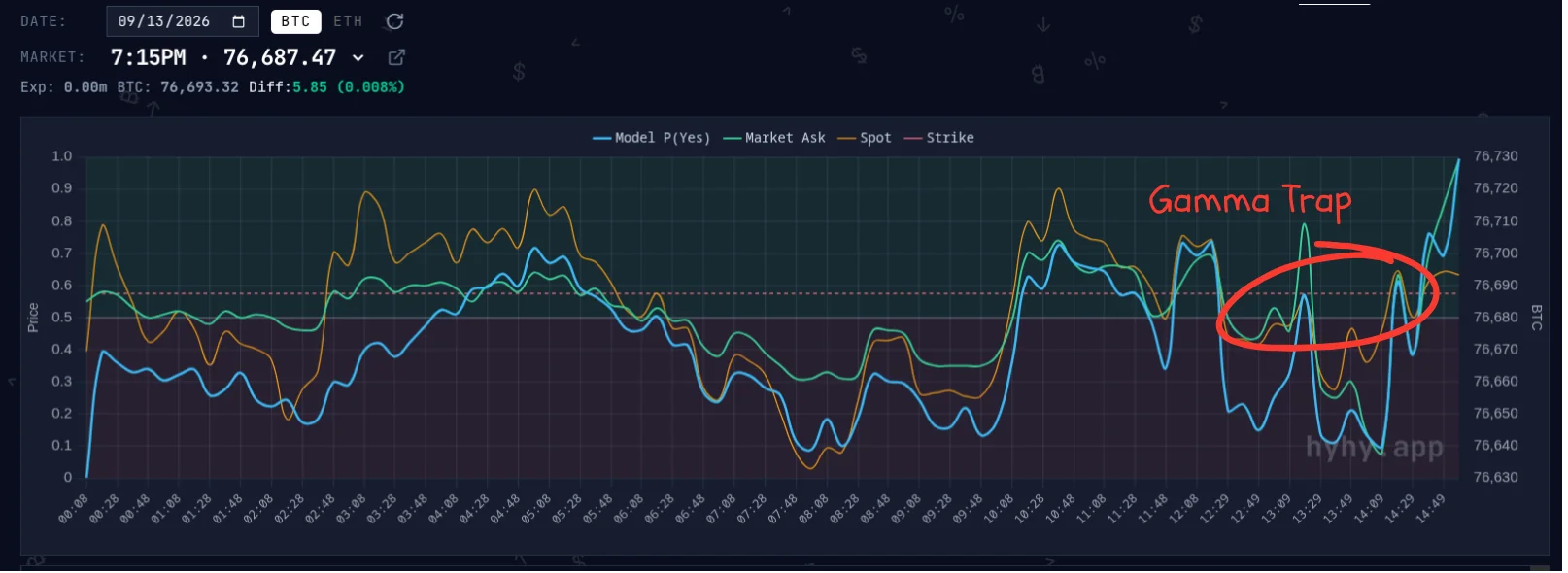Viewport: 1568px width, 573px height.
Task: Toggle Model P(Yes) series in legend
Action: click(652, 138)
